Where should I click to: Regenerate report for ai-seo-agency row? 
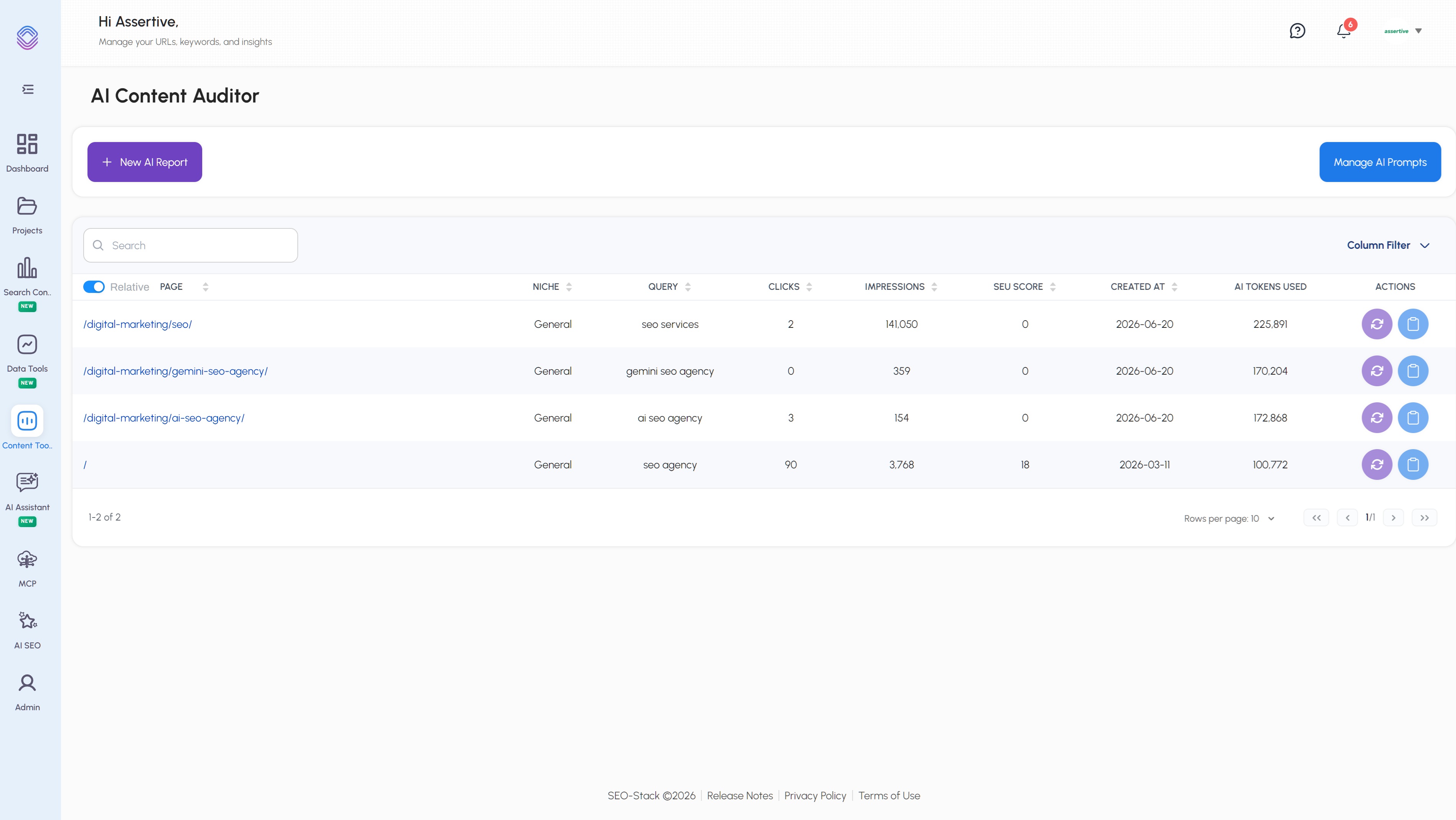click(x=1377, y=418)
